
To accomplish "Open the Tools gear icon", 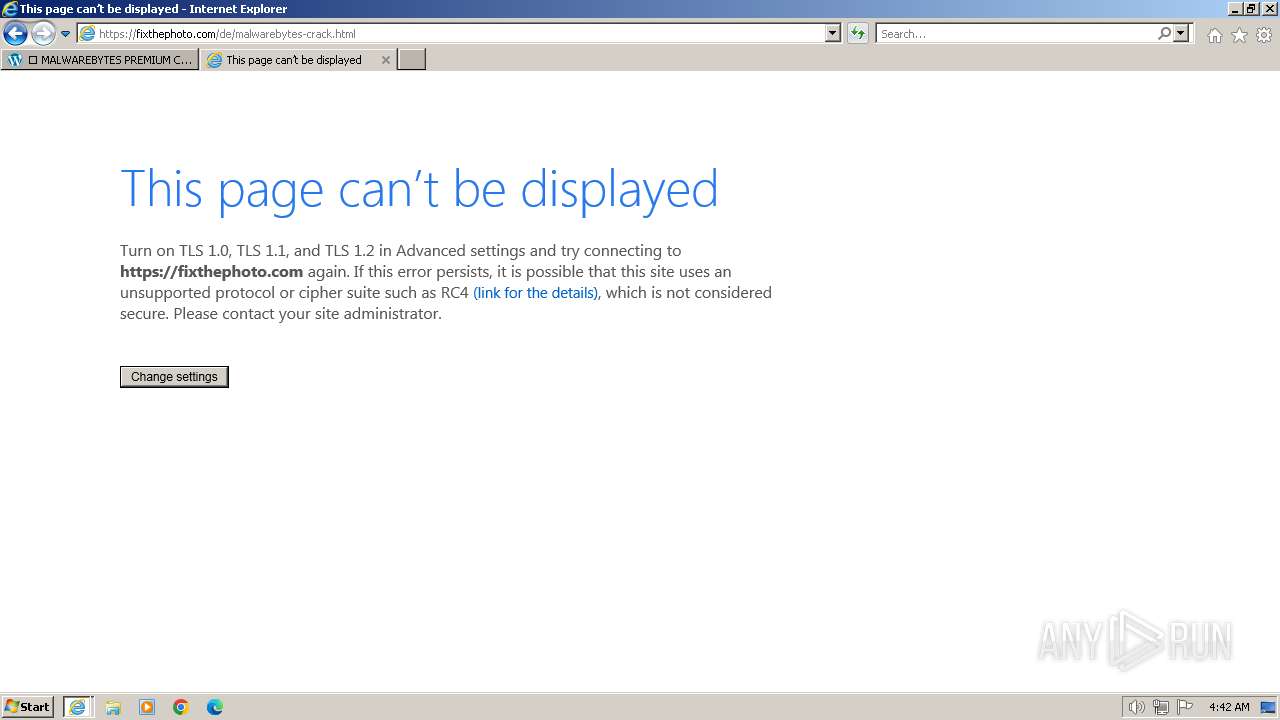I will click(1264, 35).
